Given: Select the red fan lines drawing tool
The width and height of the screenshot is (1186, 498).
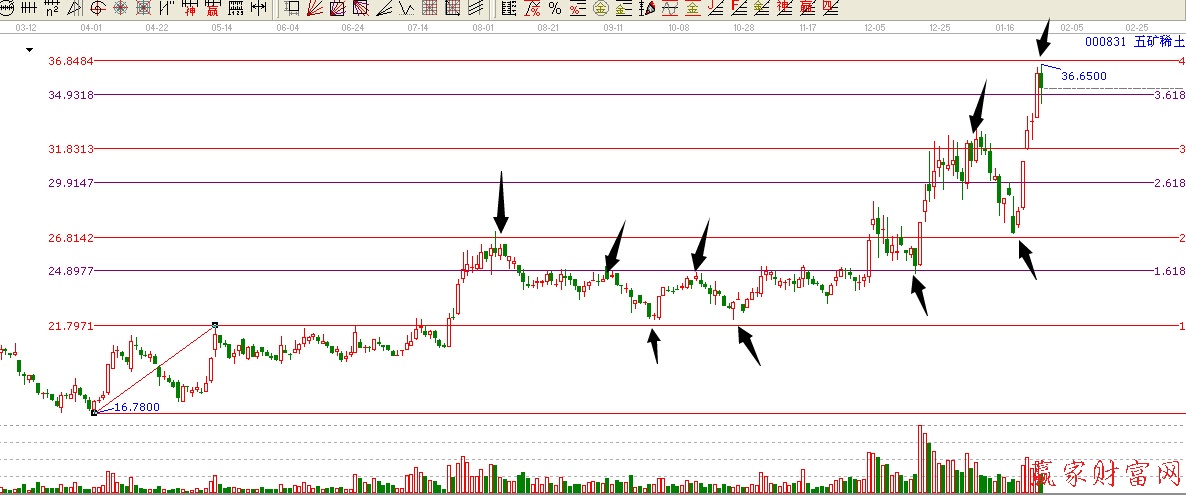Looking at the screenshot, I should 314,9.
